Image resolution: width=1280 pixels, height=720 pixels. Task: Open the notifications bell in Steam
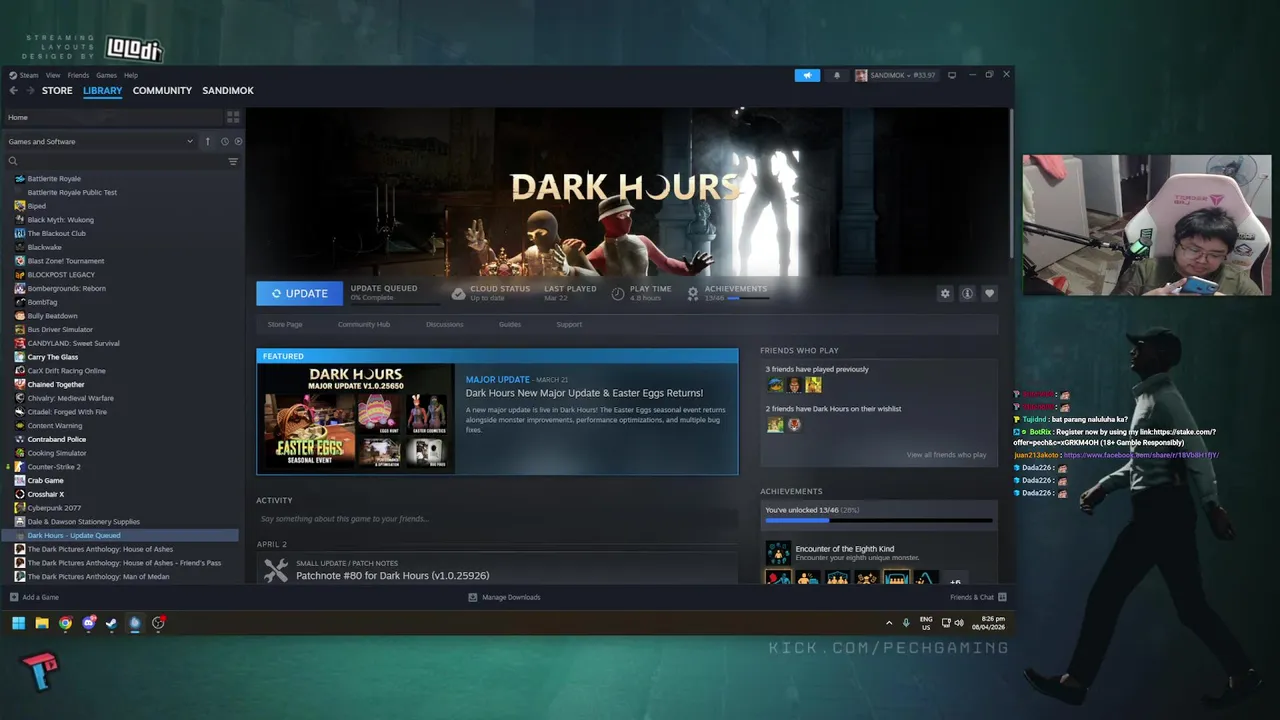point(837,75)
